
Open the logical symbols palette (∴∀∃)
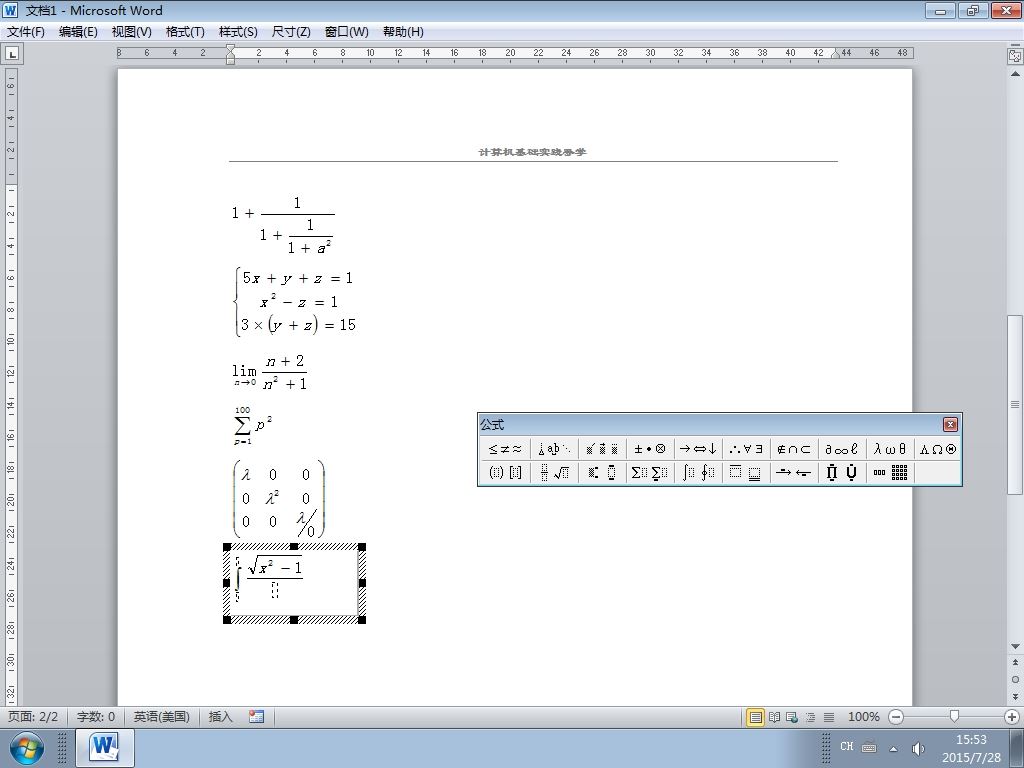click(x=746, y=449)
